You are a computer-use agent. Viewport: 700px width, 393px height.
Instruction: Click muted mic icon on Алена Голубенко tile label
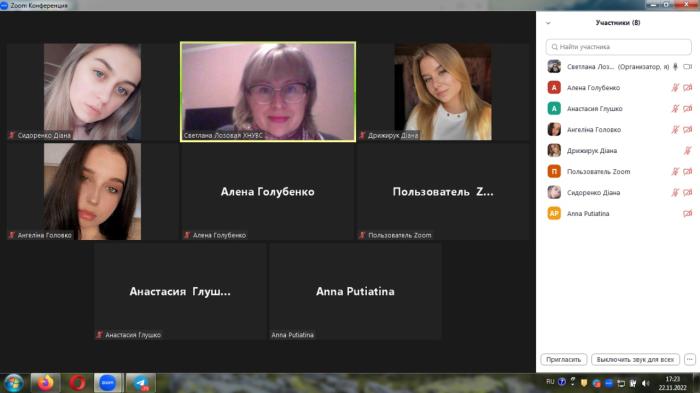(188, 235)
